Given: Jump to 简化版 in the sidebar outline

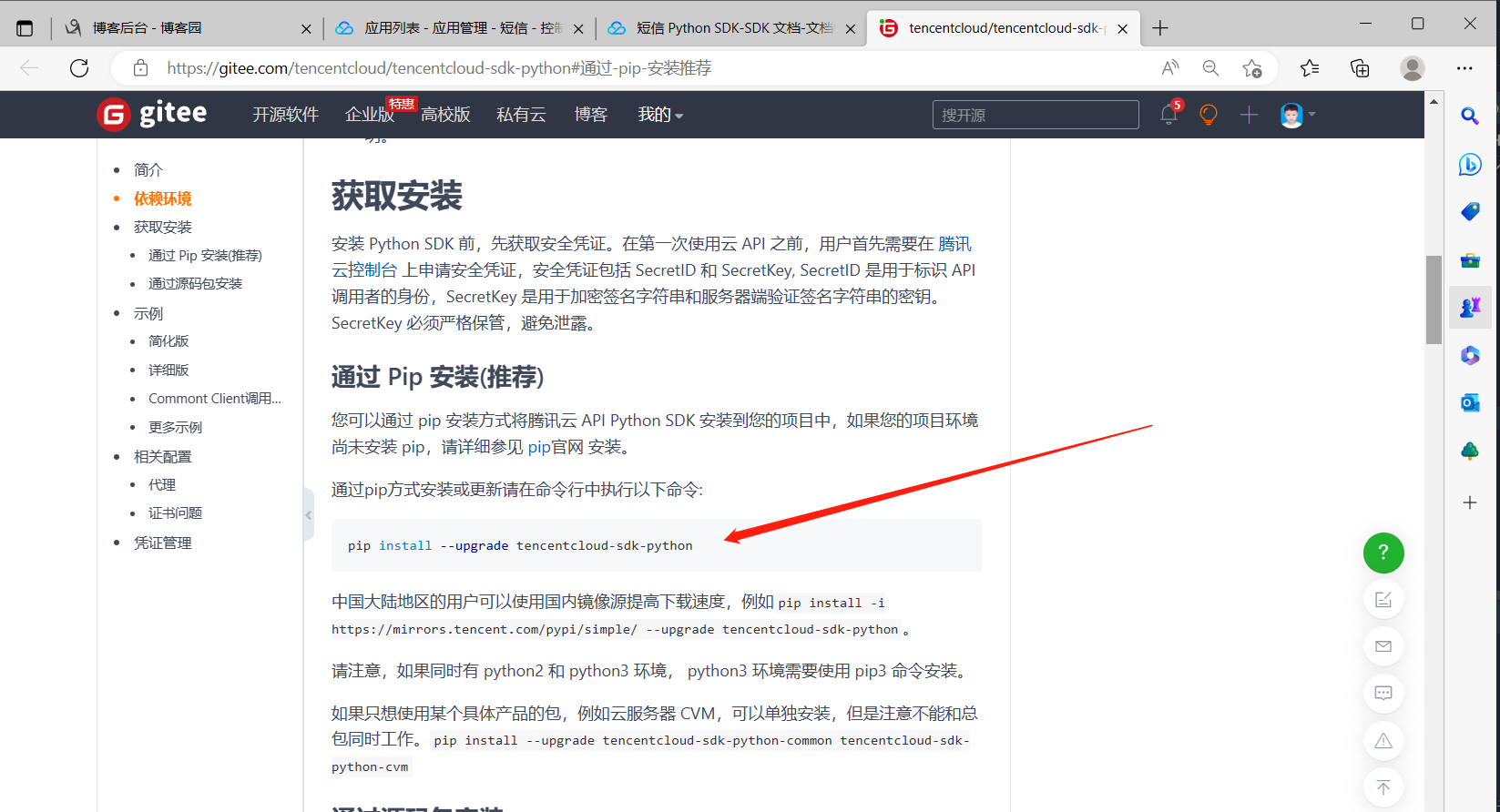Looking at the screenshot, I should coord(168,341).
